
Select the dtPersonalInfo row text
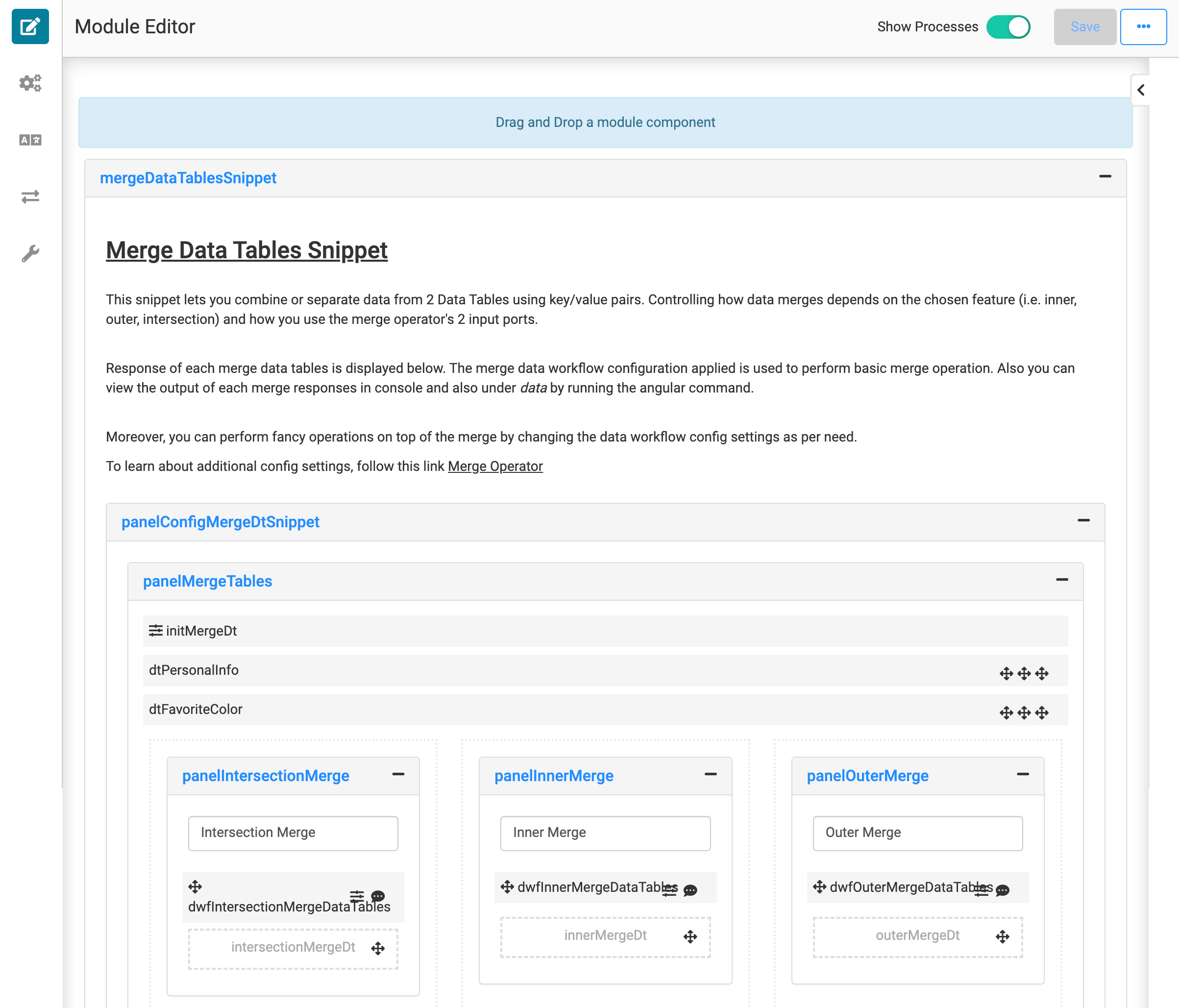tap(194, 670)
